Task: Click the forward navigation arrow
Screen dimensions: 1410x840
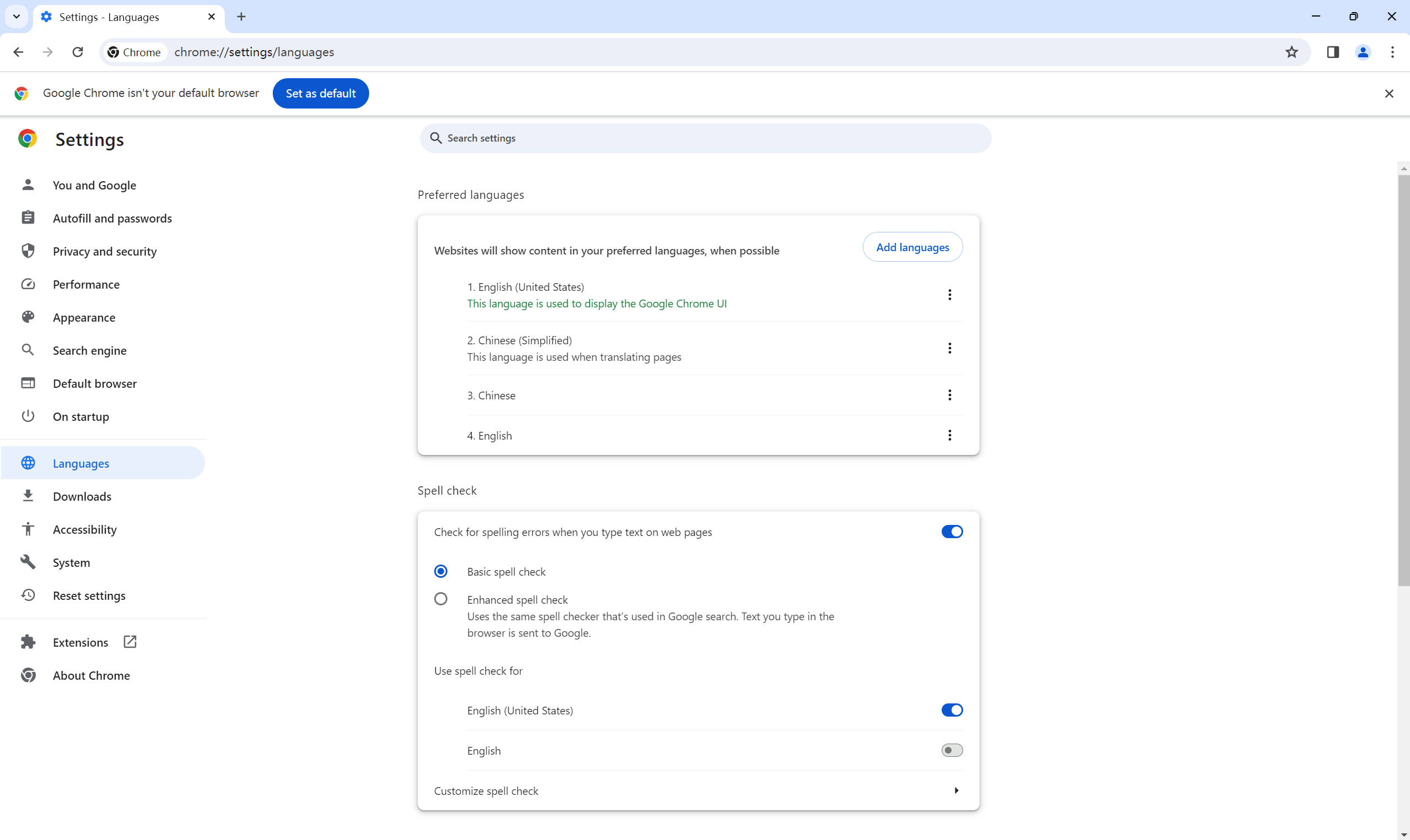Action: [48, 52]
